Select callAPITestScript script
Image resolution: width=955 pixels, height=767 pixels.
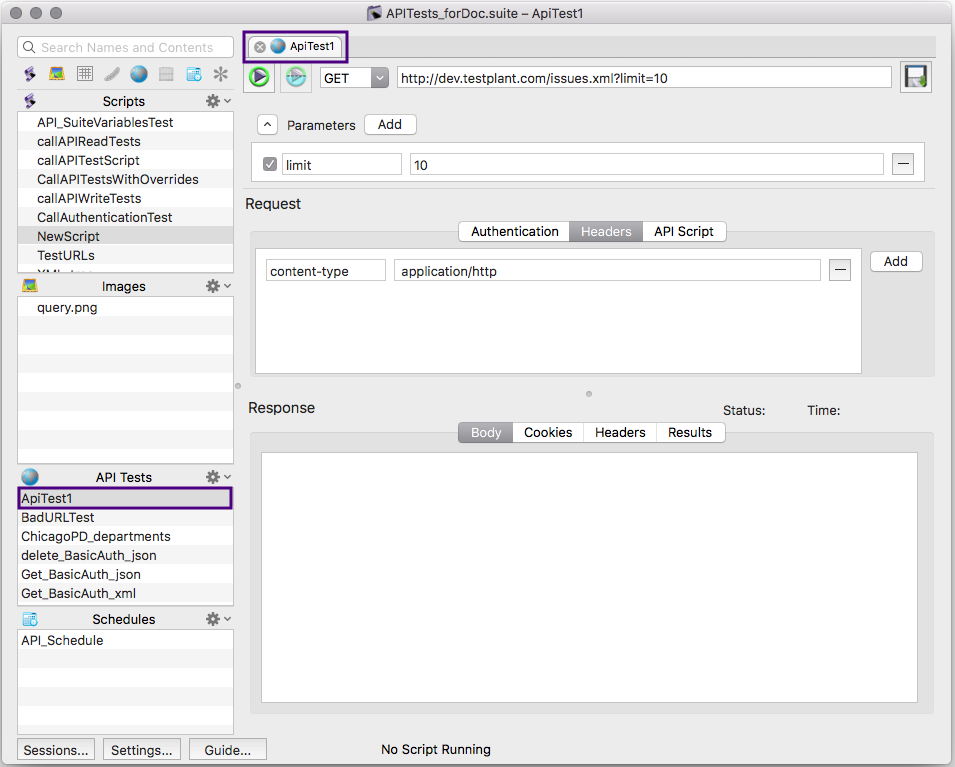coord(125,160)
